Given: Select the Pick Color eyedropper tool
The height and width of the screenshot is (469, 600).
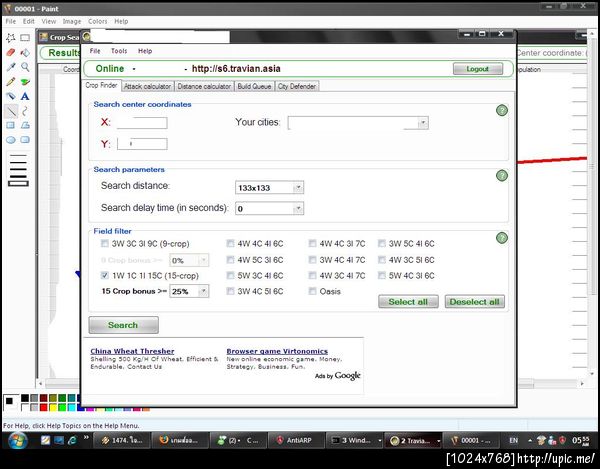Looking at the screenshot, I should point(11,67).
